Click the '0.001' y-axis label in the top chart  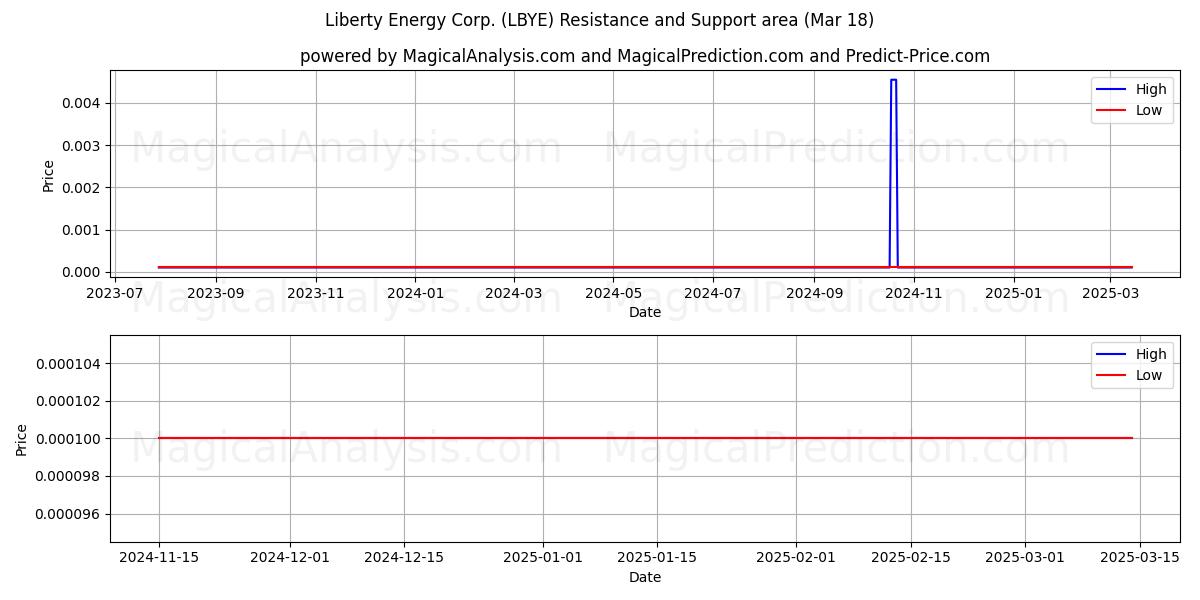[x=81, y=230]
